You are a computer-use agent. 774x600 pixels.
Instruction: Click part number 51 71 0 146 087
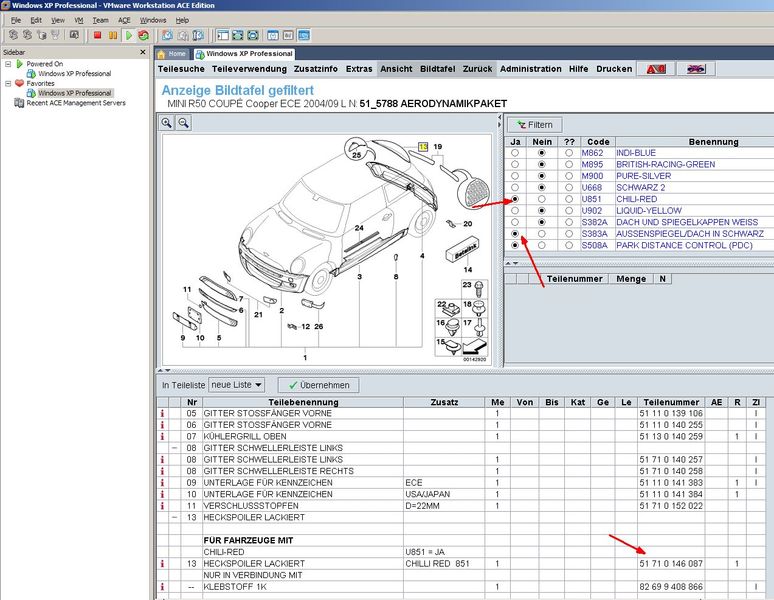point(671,563)
